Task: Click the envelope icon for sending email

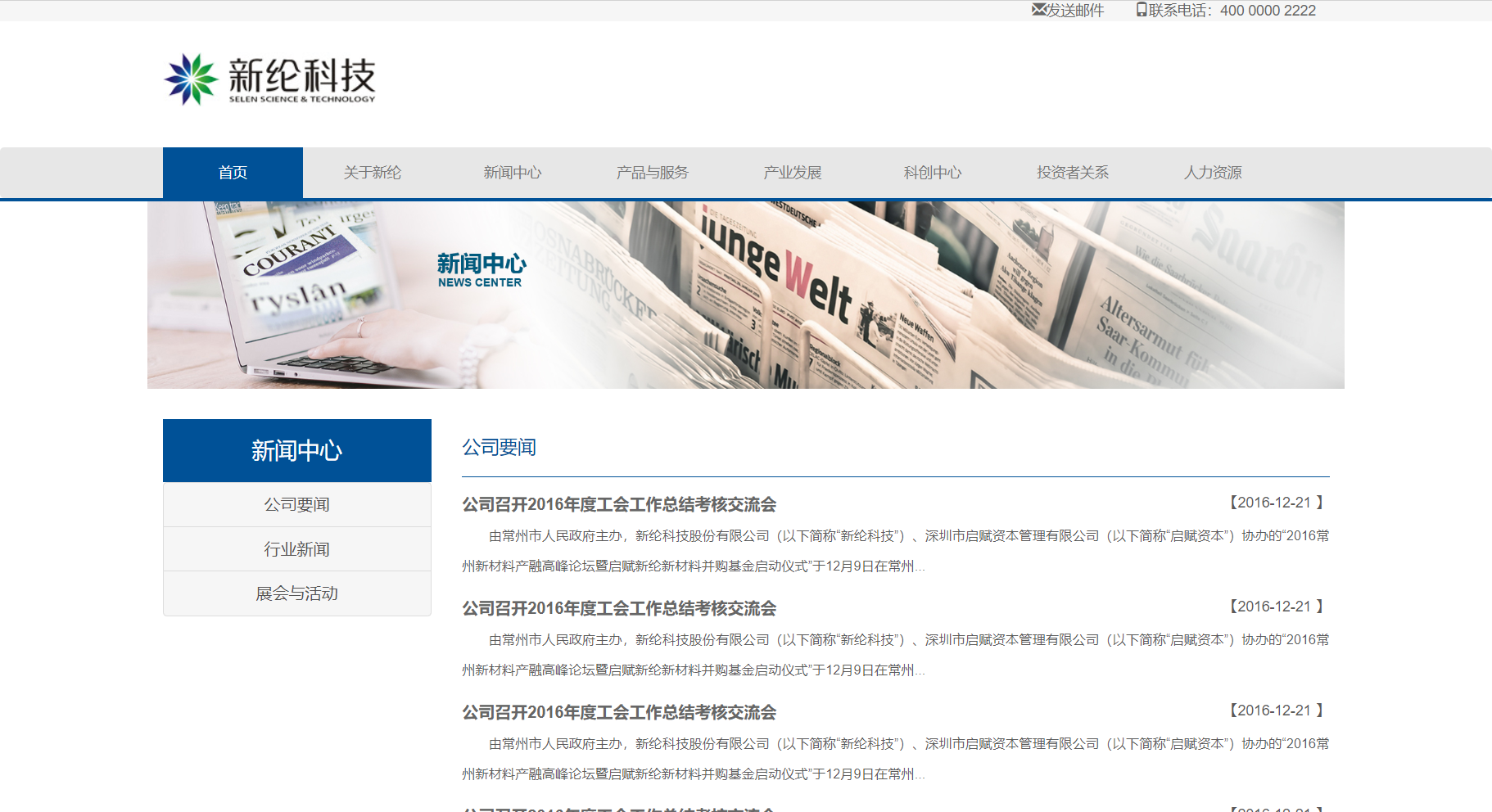Action: tap(1038, 10)
